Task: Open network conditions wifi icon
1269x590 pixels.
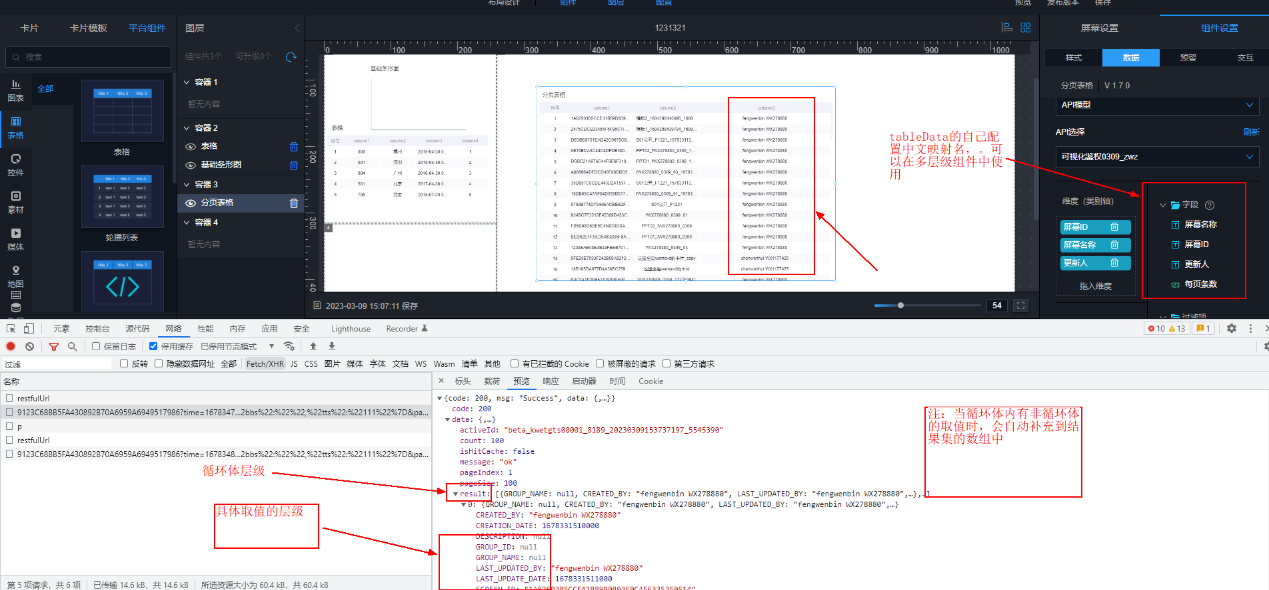Action: [x=289, y=346]
